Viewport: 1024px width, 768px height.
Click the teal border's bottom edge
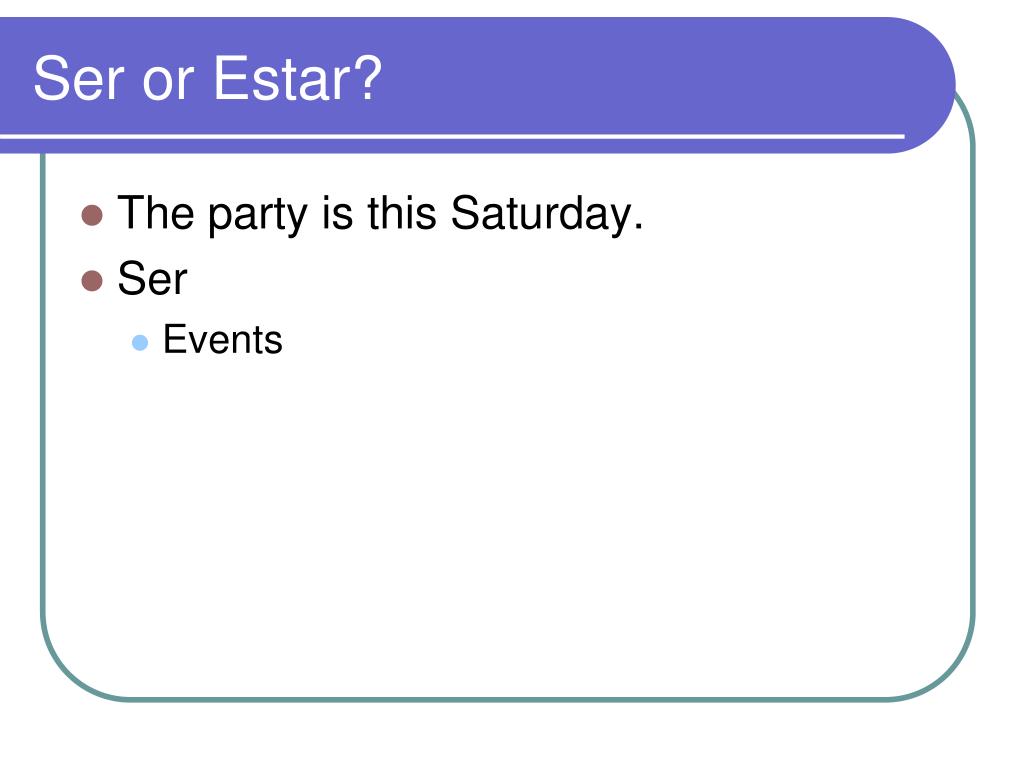pos(509,699)
